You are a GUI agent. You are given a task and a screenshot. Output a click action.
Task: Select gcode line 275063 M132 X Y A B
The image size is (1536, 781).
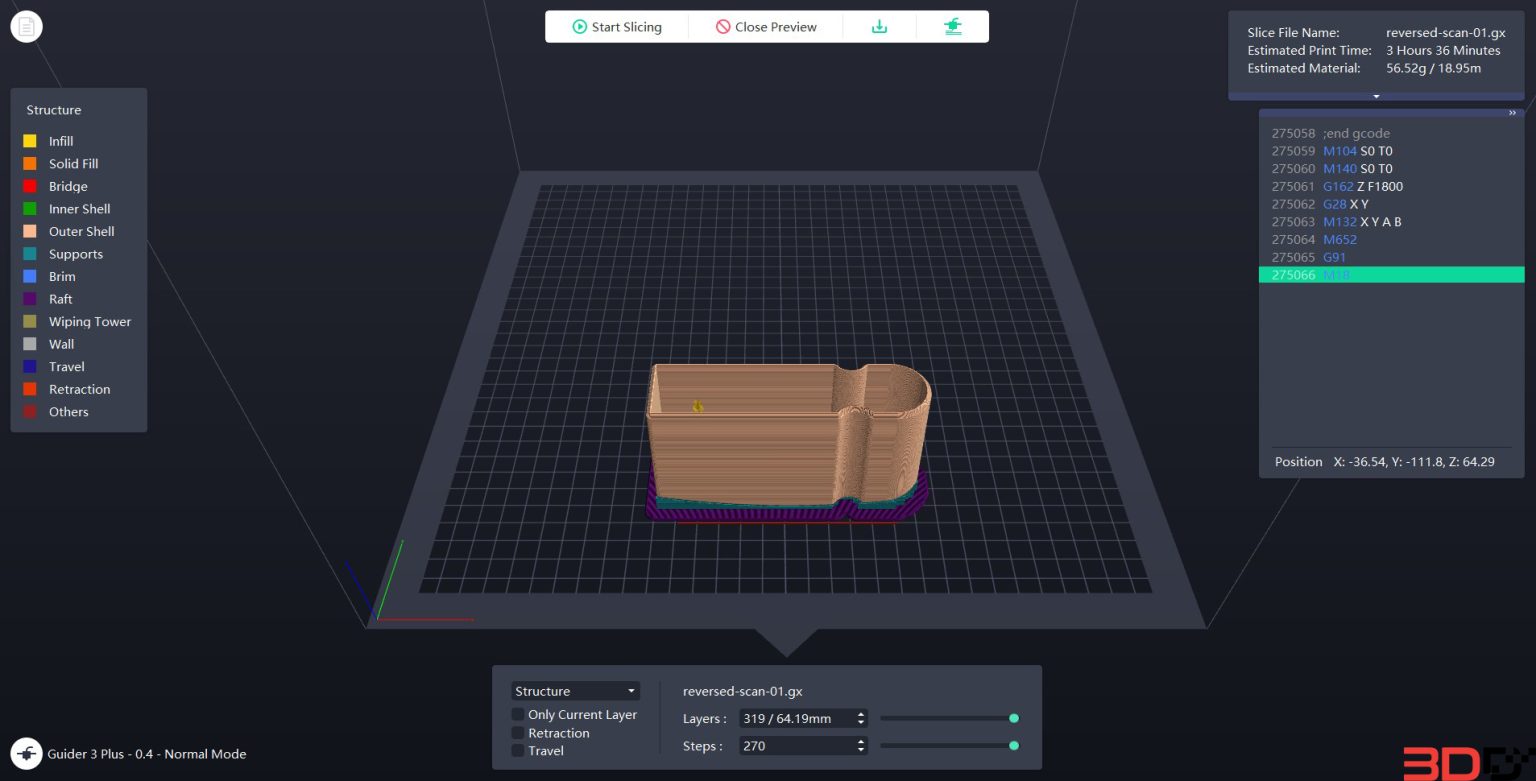click(x=1391, y=222)
